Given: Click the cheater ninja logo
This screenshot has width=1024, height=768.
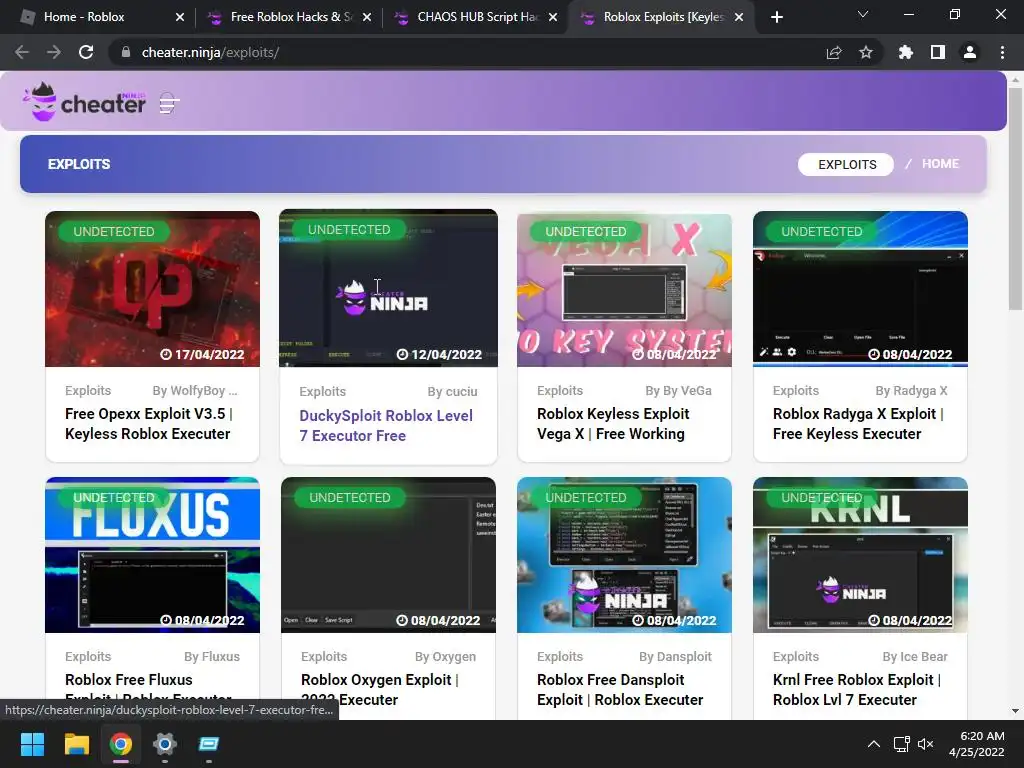Looking at the screenshot, I should pyautogui.click(x=84, y=102).
